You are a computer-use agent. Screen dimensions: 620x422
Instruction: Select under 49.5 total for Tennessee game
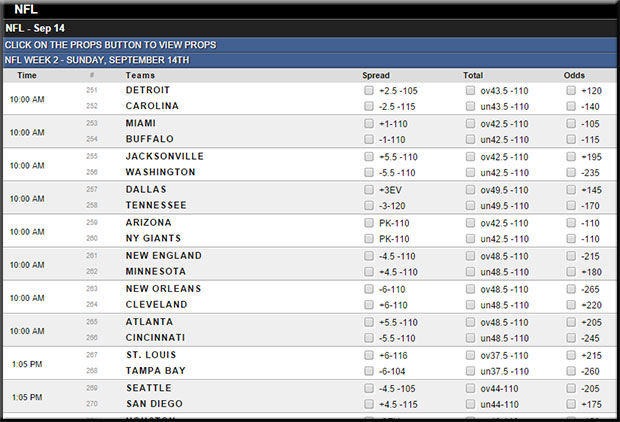click(x=470, y=206)
